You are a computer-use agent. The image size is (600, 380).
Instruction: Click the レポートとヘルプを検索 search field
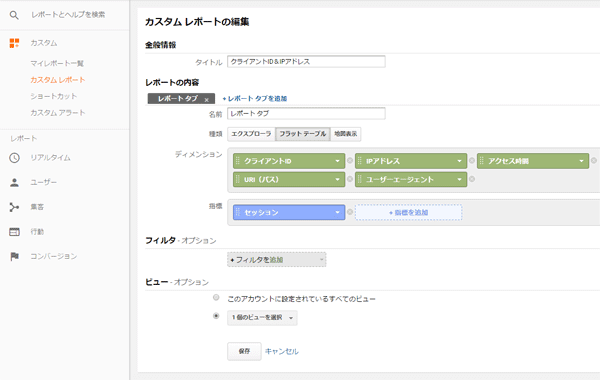(x=68, y=15)
